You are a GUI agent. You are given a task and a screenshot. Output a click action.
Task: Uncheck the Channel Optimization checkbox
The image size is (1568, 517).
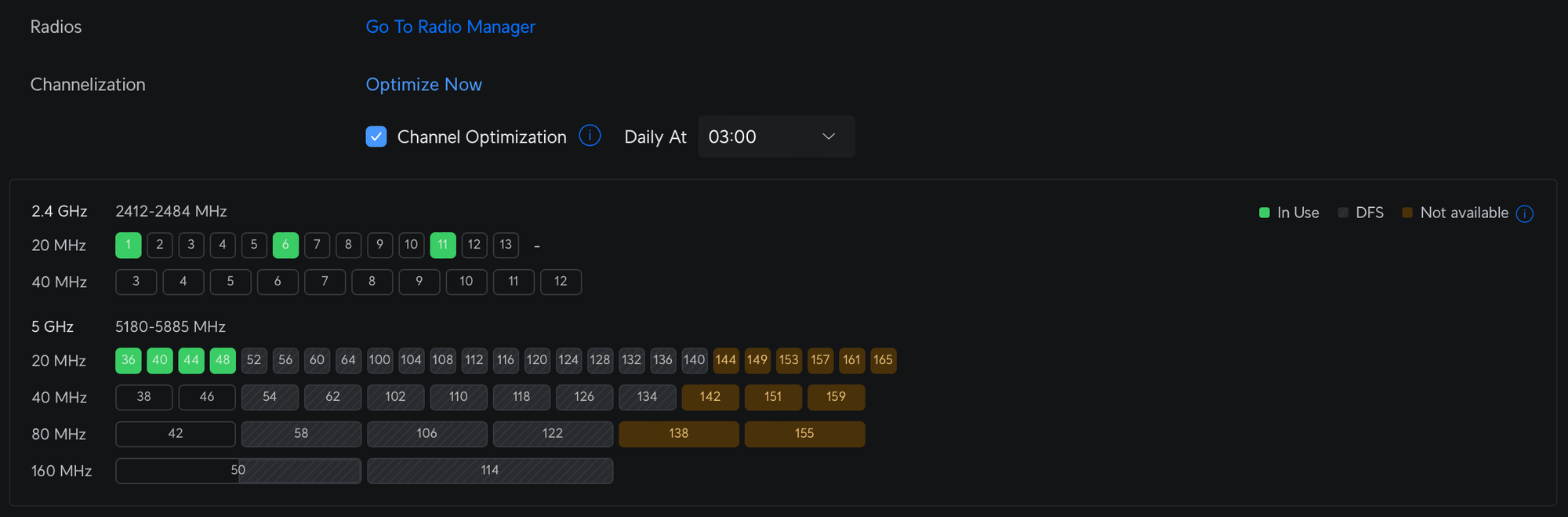point(376,137)
